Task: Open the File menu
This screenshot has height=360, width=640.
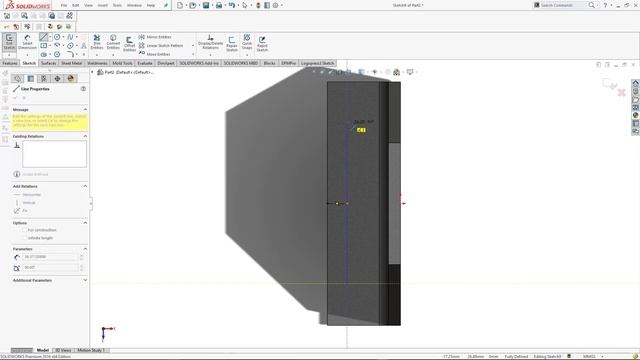Action: 64,5
